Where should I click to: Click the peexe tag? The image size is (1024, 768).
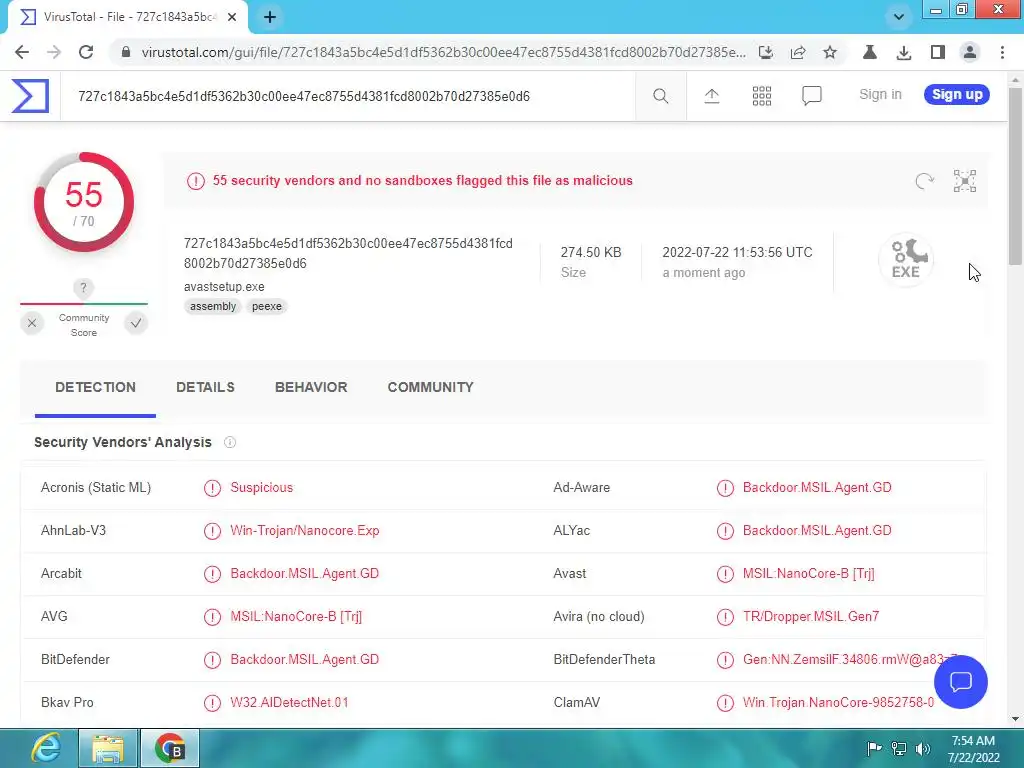tap(266, 306)
